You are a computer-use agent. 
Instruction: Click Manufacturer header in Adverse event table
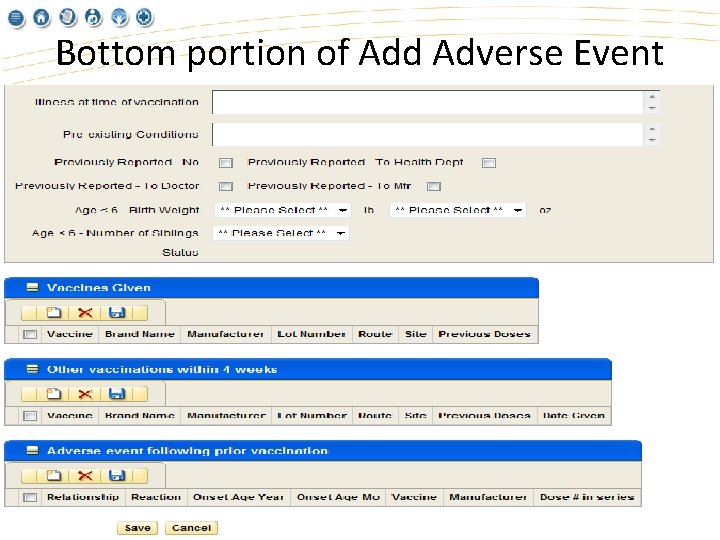[488, 497]
